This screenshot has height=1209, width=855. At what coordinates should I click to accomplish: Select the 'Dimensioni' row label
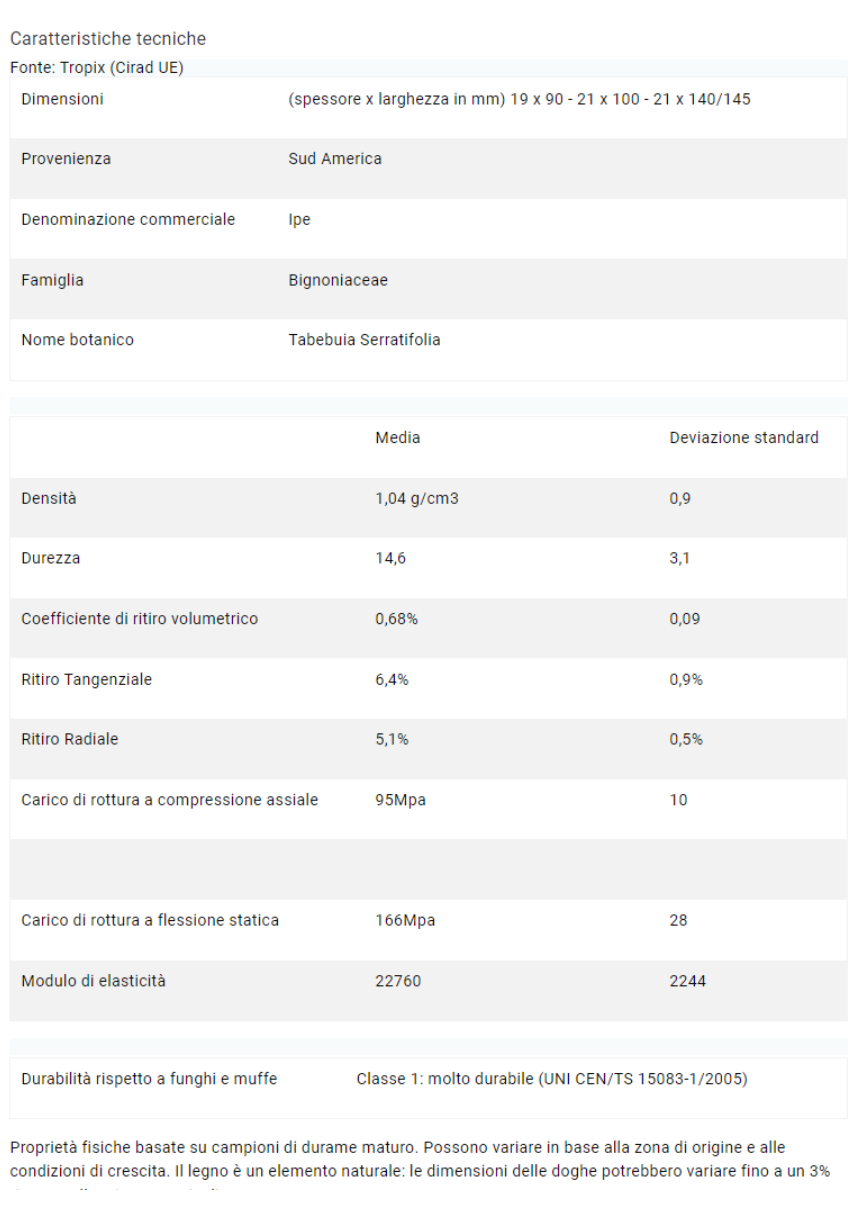[x=62, y=99]
